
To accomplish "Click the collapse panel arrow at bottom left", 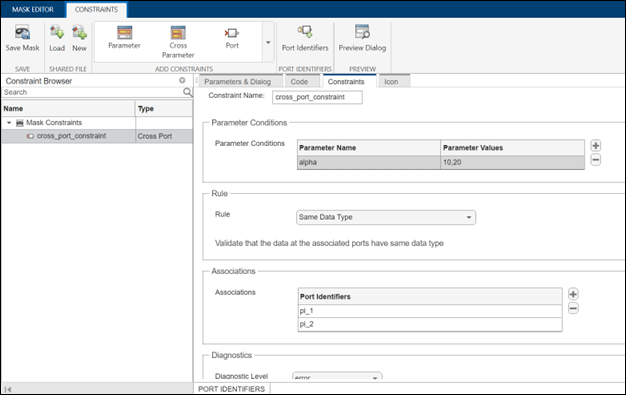I will (8, 389).
